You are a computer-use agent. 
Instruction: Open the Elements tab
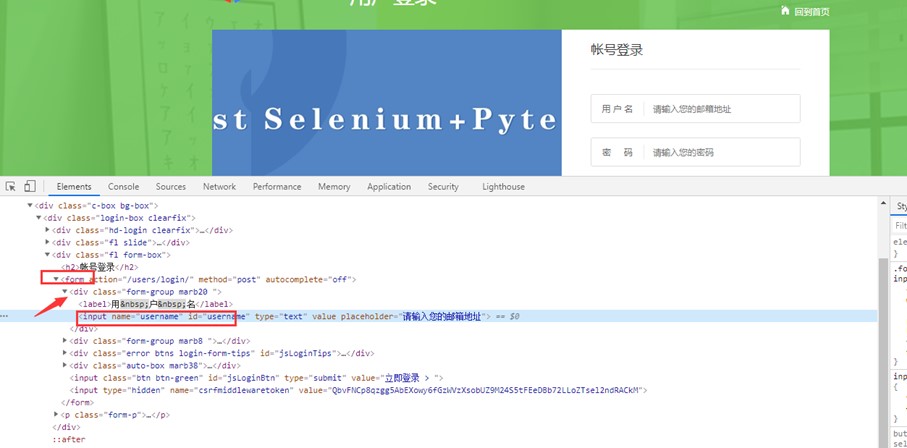click(x=74, y=186)
